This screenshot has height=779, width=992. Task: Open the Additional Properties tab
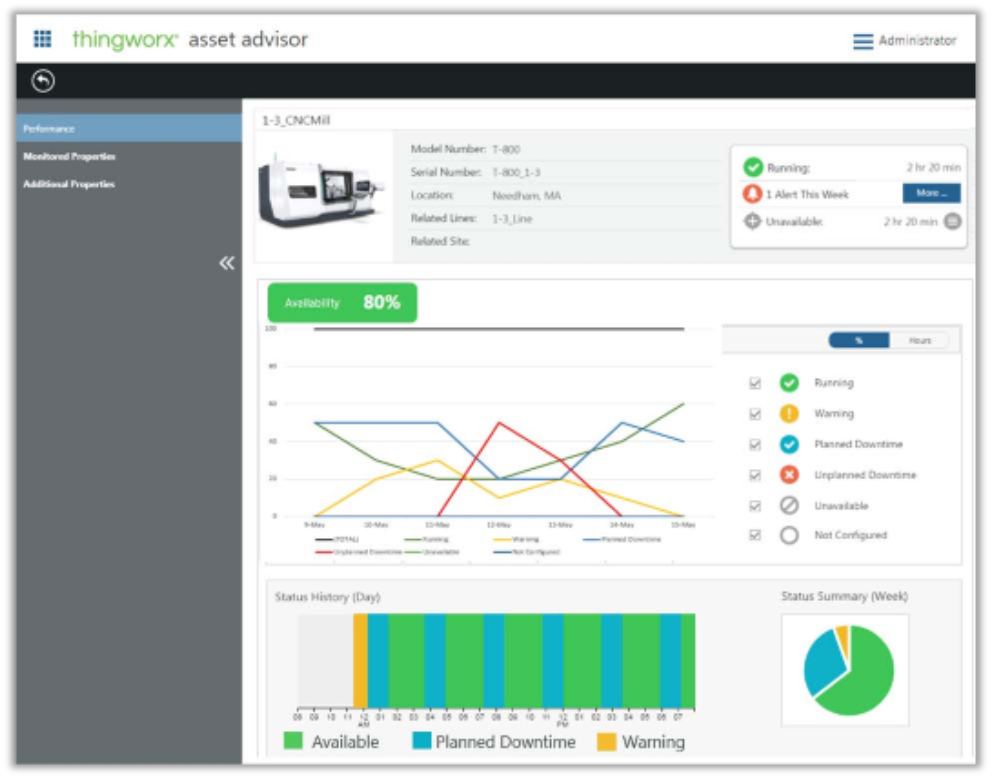pos(68,185)
